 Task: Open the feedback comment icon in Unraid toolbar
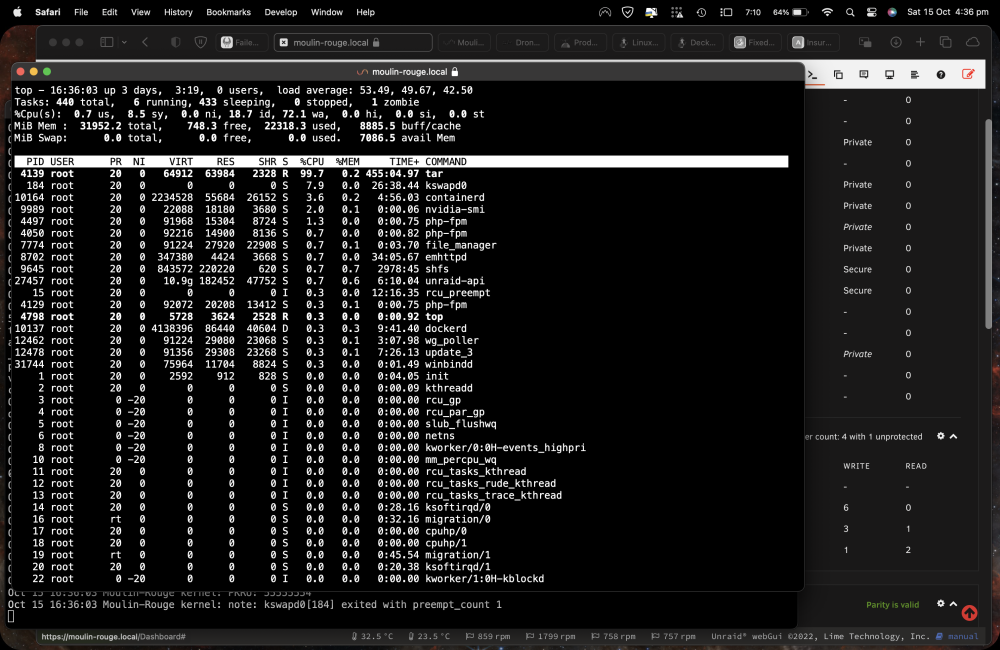coord(864,75)
